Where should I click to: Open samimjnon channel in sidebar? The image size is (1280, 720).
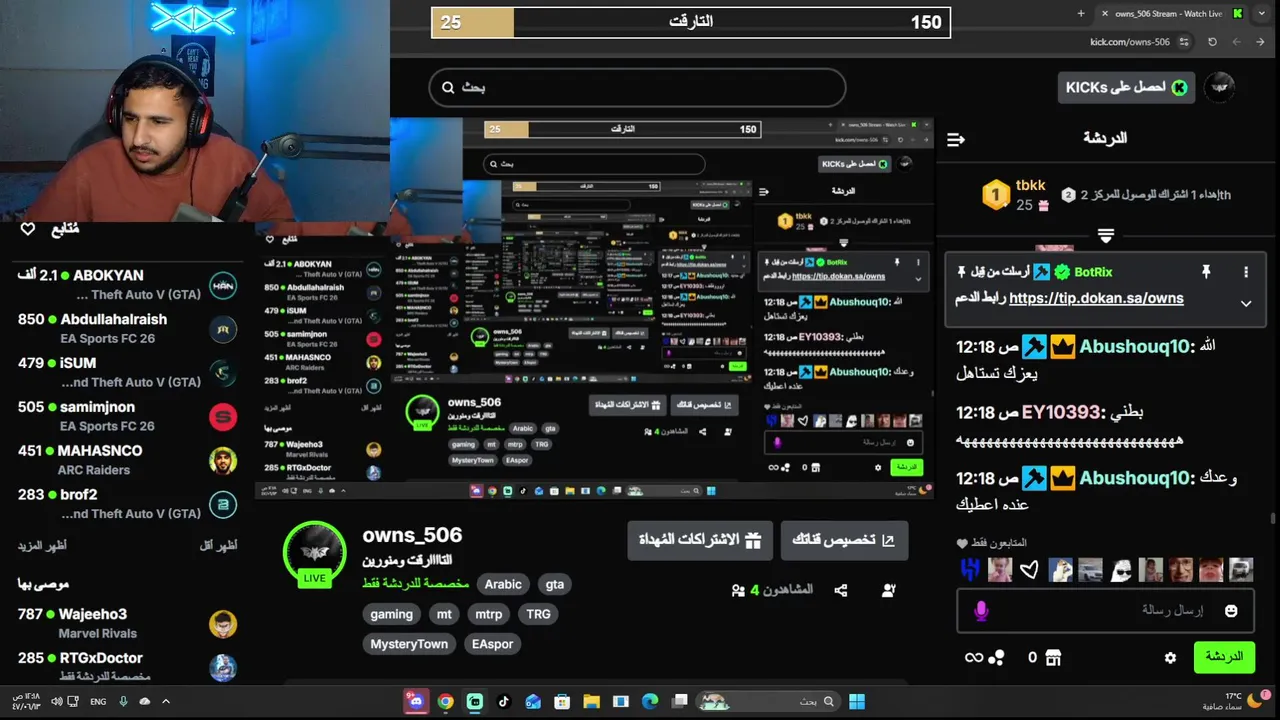[x=127, y=416]
